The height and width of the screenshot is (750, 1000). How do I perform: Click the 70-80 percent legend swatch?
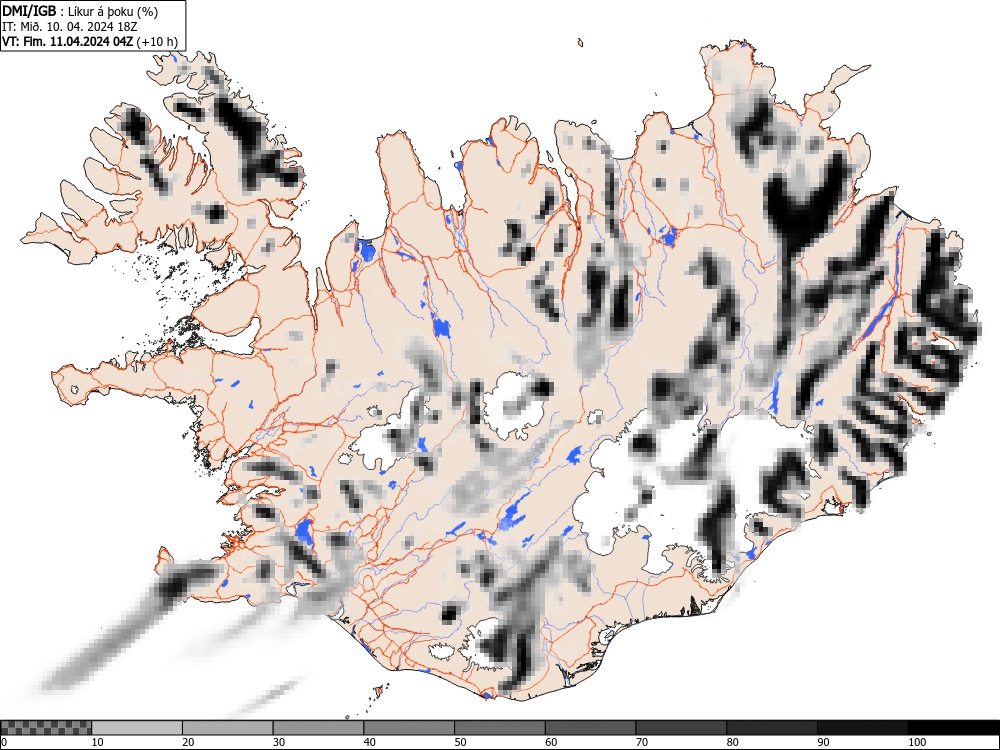[x=681, y=728]
